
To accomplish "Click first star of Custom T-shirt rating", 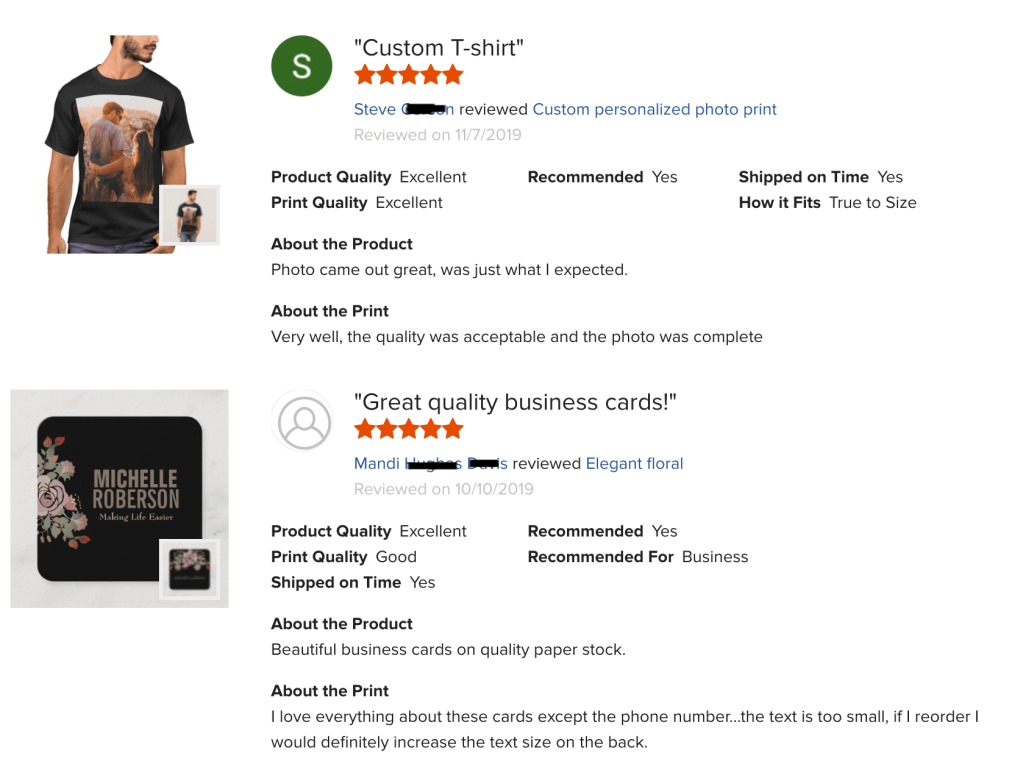I will click(364, 75).
